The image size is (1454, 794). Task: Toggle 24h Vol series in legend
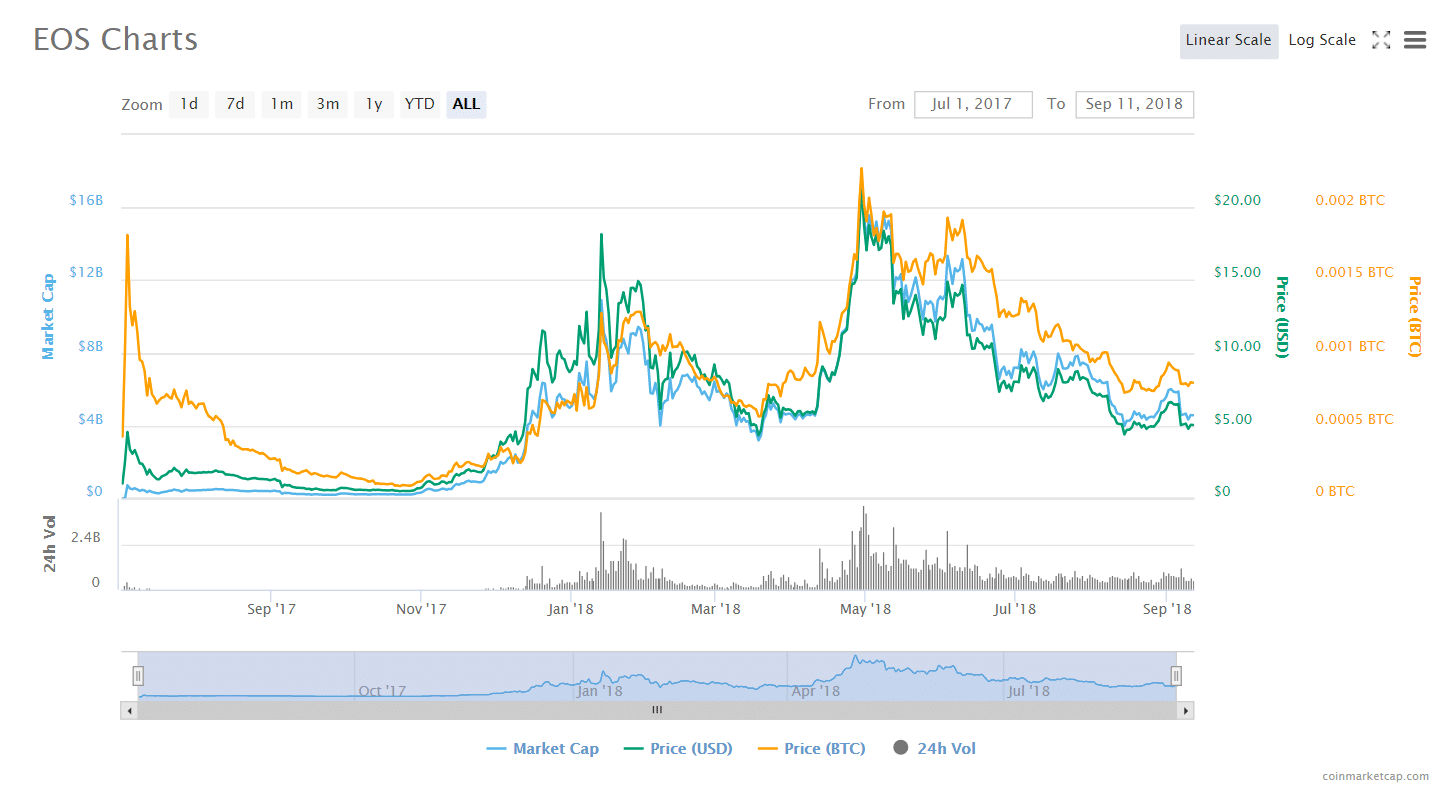coord(934,748)
